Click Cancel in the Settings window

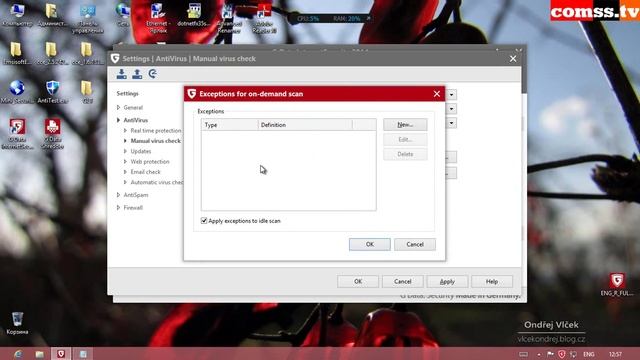coord(403,282)
